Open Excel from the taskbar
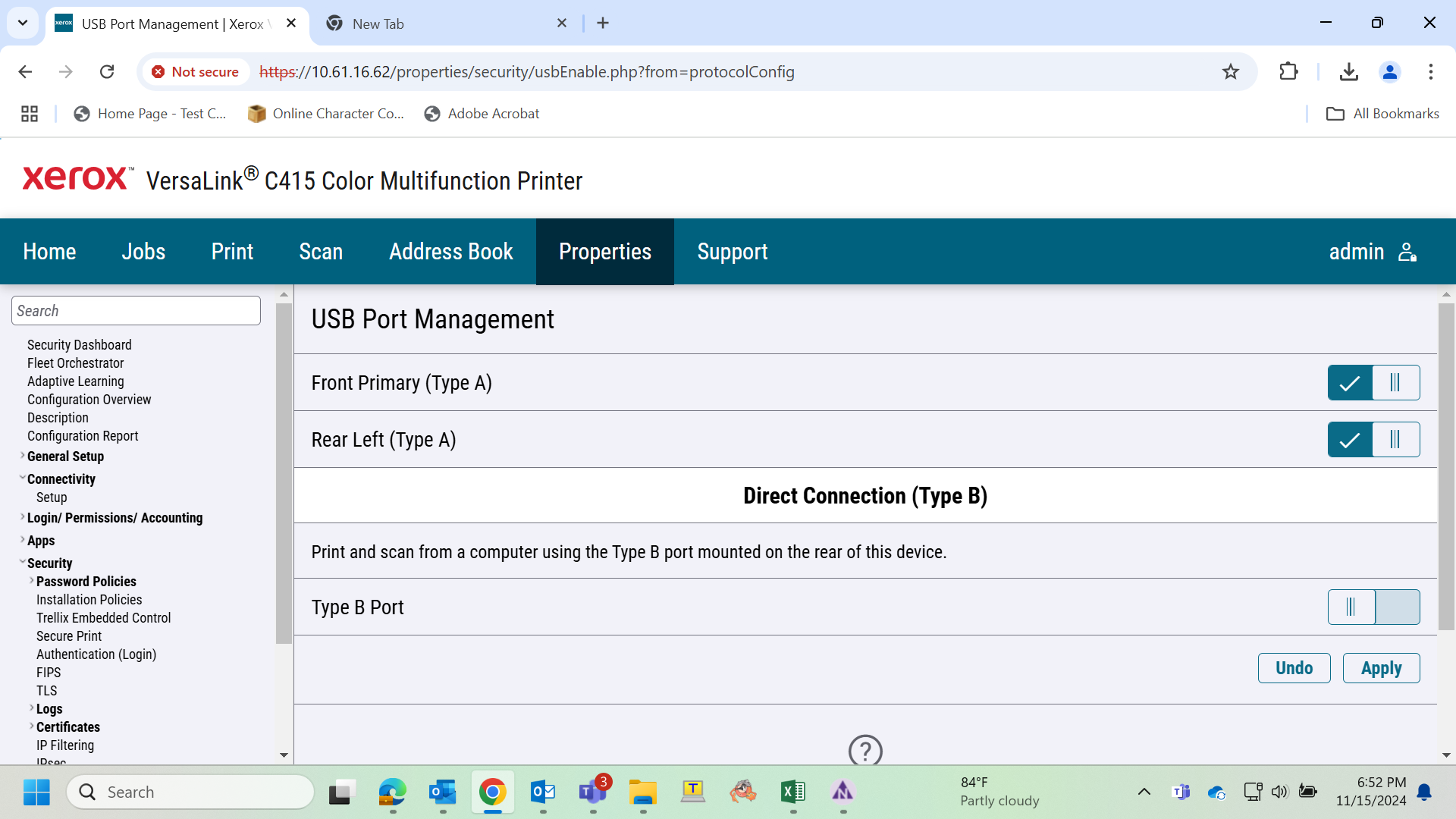Image resolution: width=1456 pixels, height=819 pixels. coord(792,792)
